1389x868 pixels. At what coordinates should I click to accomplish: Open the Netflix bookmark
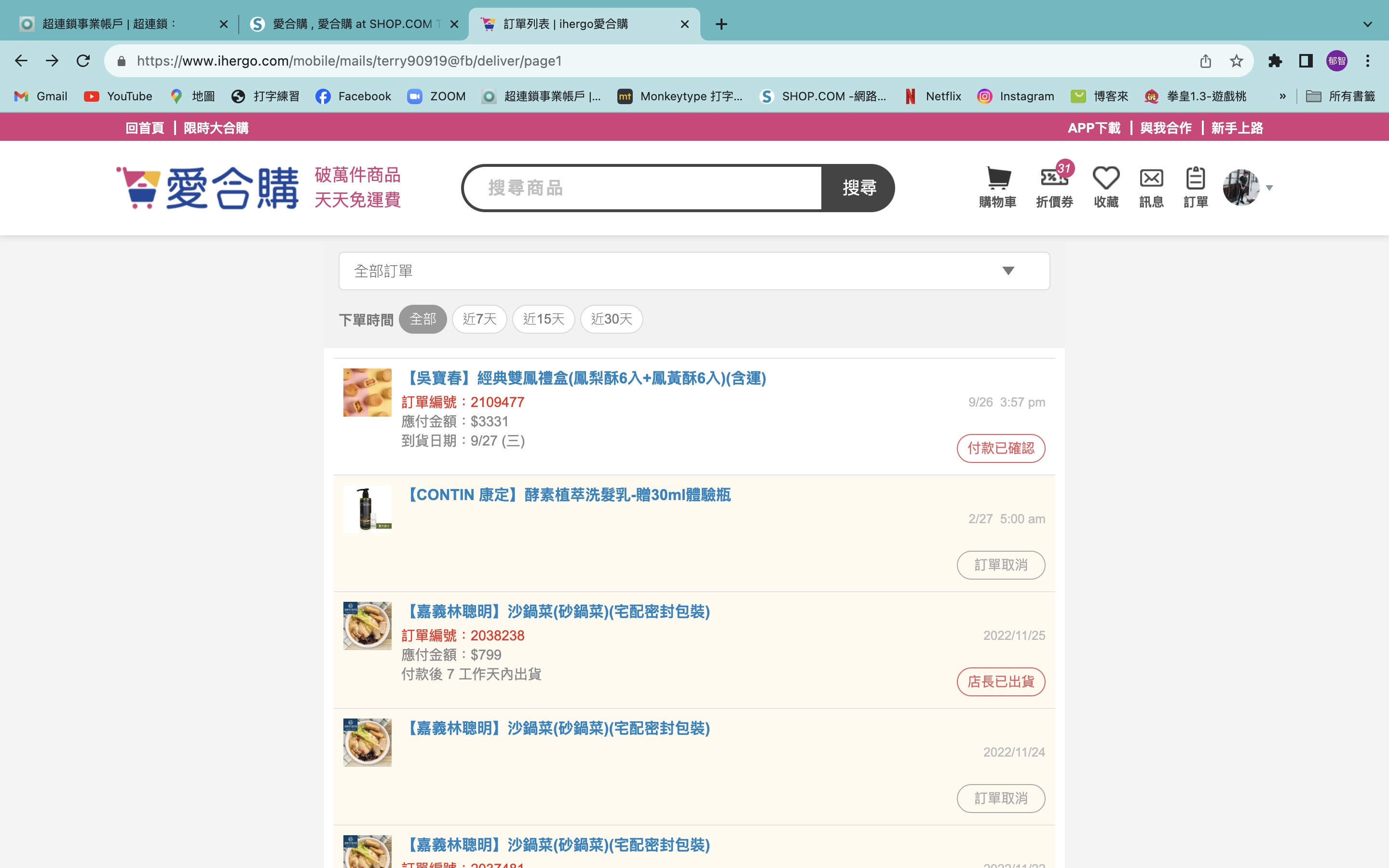tap(933, 96)
